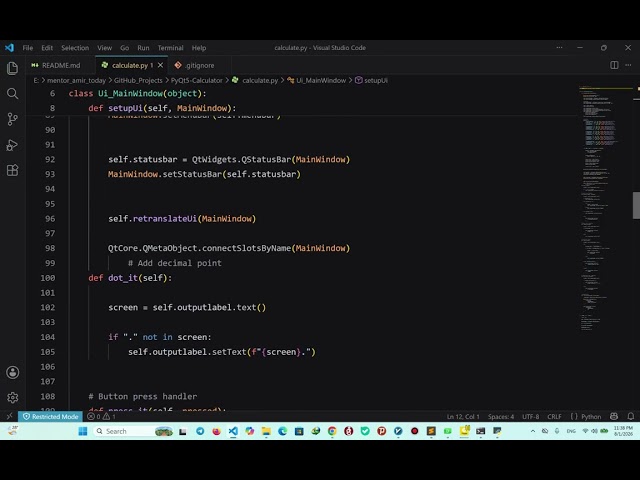The width and height of the screenshot is (640, 480).
Task: Open the Terminal menu
Action: click(x=171, y=48)
